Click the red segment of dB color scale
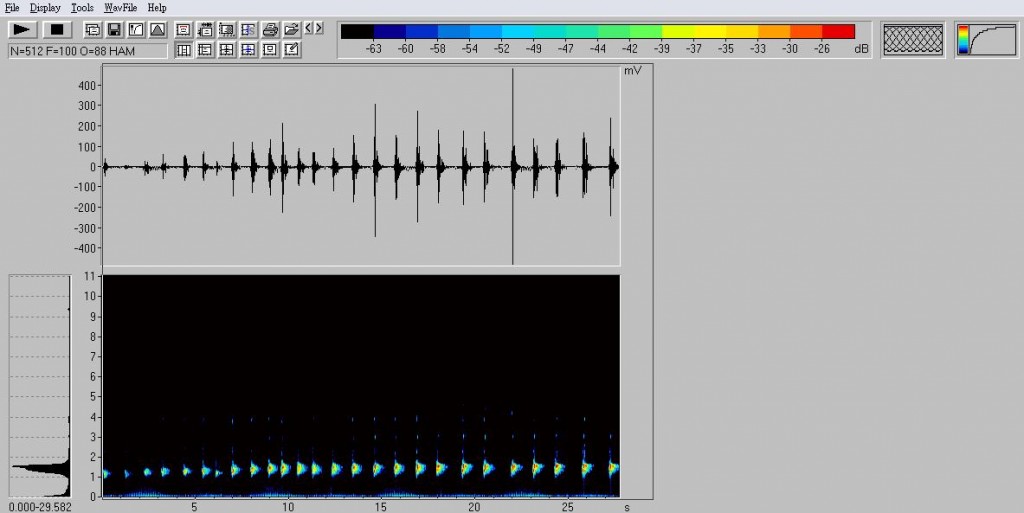Image resolution: width=1024 pixels, height=513 pixels. 838,31
